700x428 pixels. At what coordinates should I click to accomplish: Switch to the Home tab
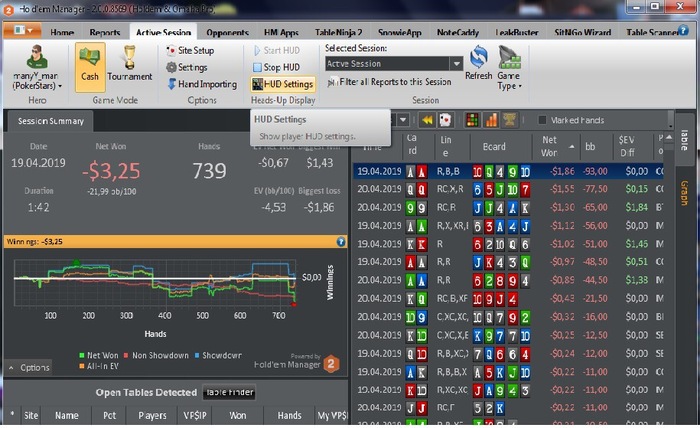[62, 32]
